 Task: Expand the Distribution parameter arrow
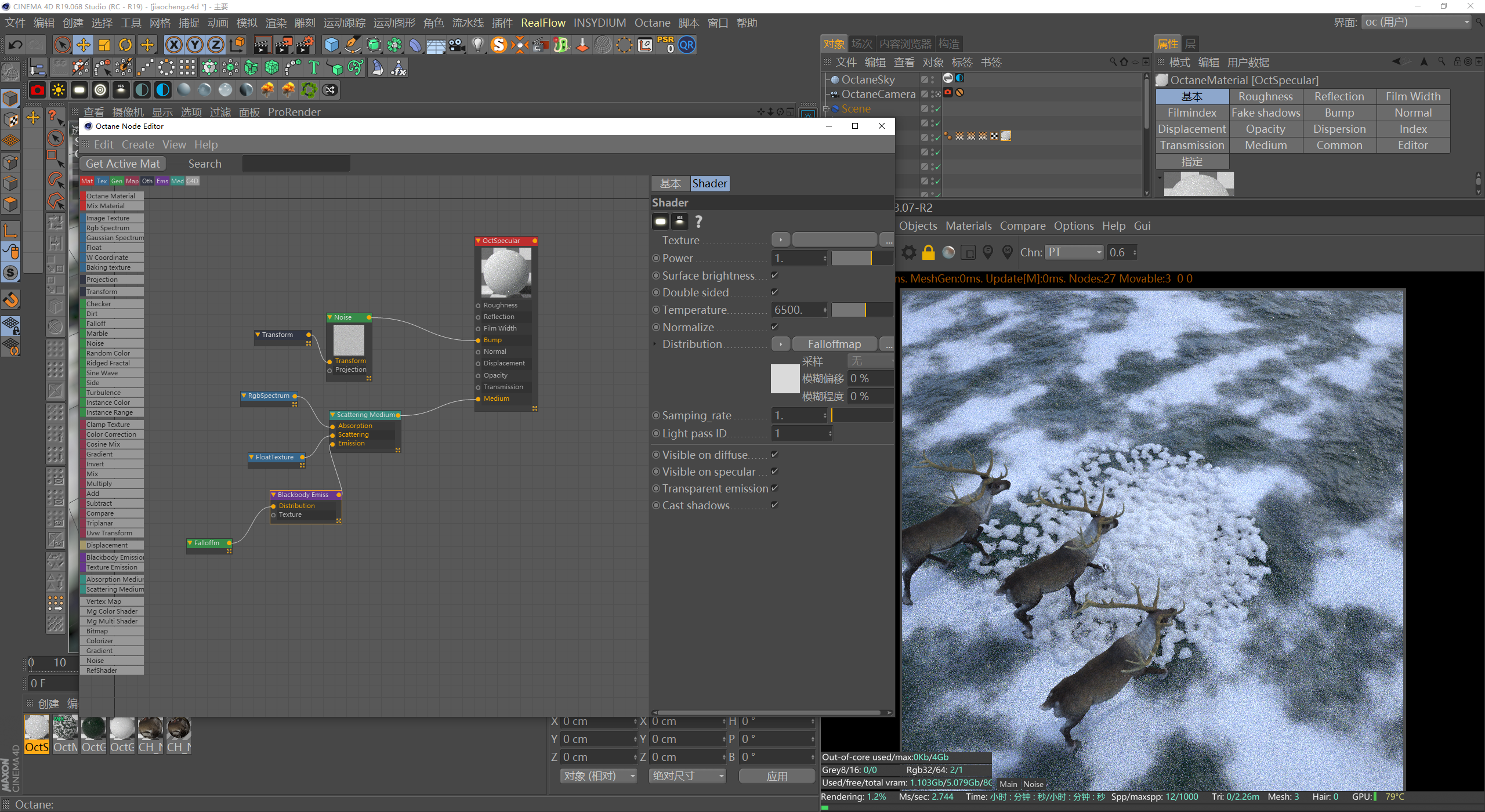(655, 344)
